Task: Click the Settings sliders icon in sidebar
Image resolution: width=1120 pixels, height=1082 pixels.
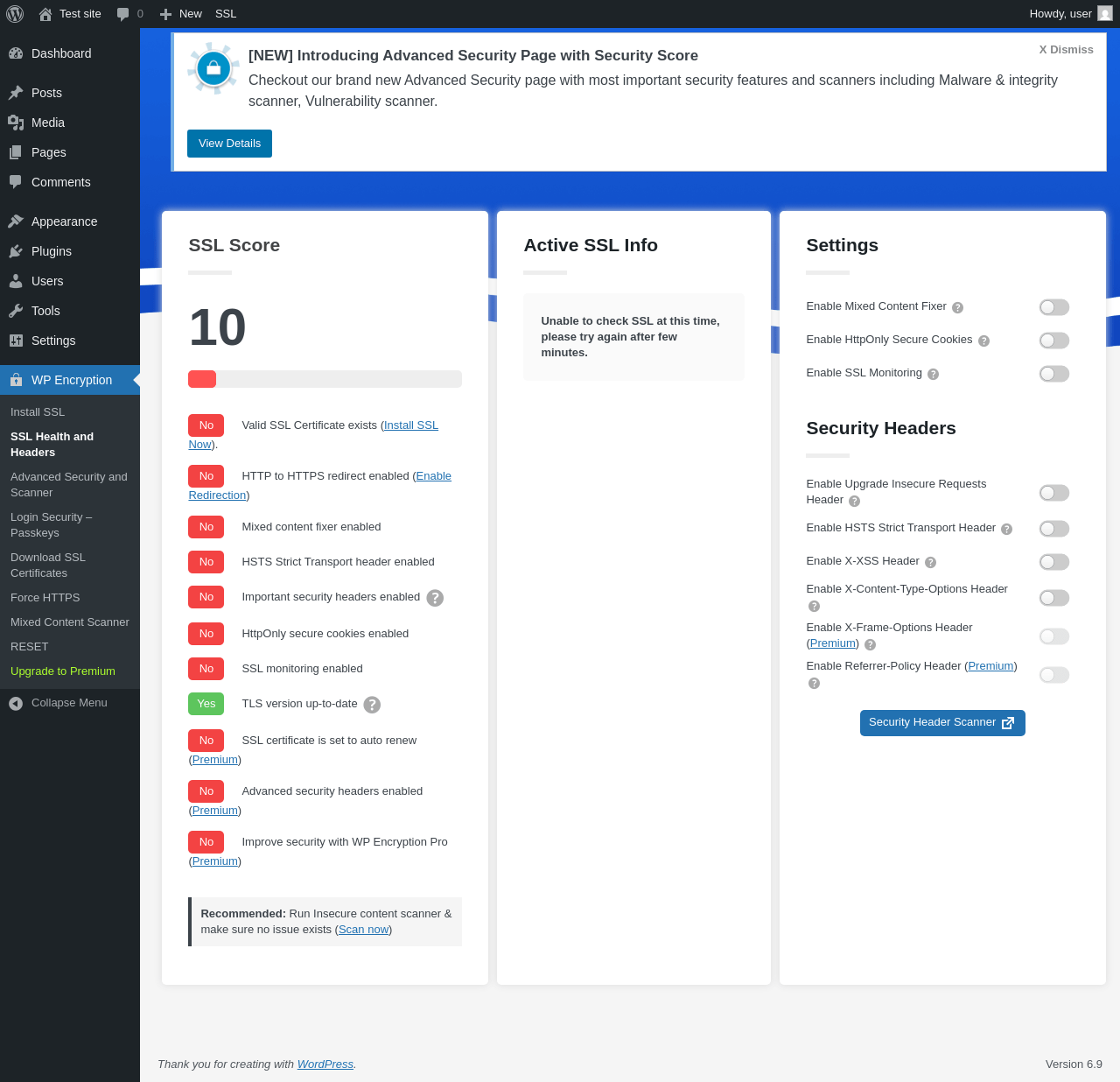Action: click(x=16, y=341)
